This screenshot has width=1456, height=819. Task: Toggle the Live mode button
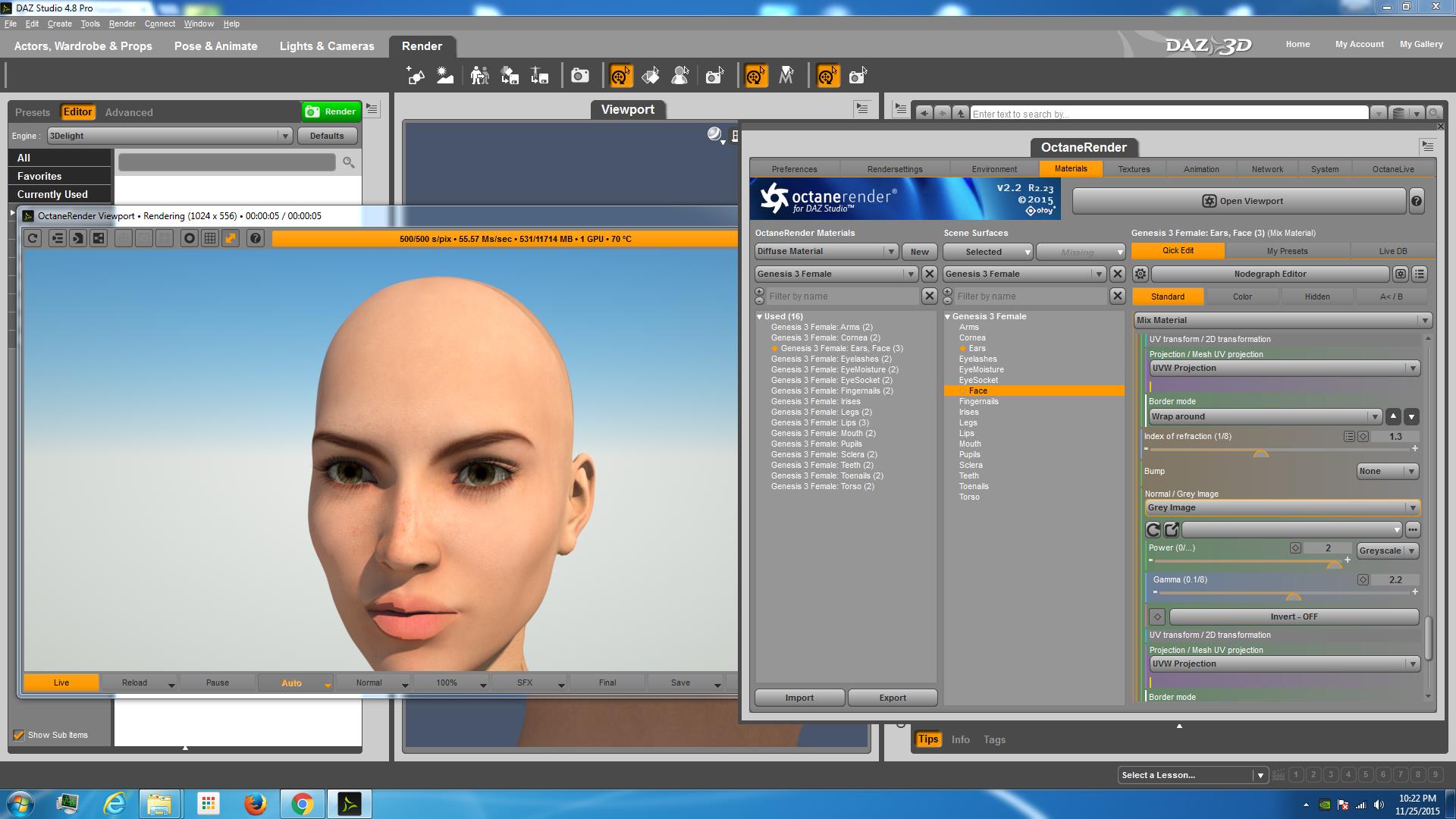point(61,682)
